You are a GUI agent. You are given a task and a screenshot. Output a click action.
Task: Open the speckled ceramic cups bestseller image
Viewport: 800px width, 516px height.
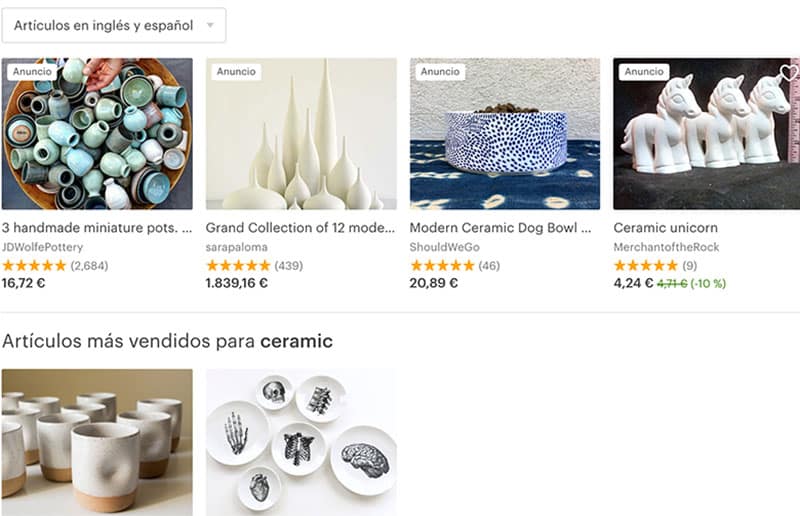click(97, 442)
